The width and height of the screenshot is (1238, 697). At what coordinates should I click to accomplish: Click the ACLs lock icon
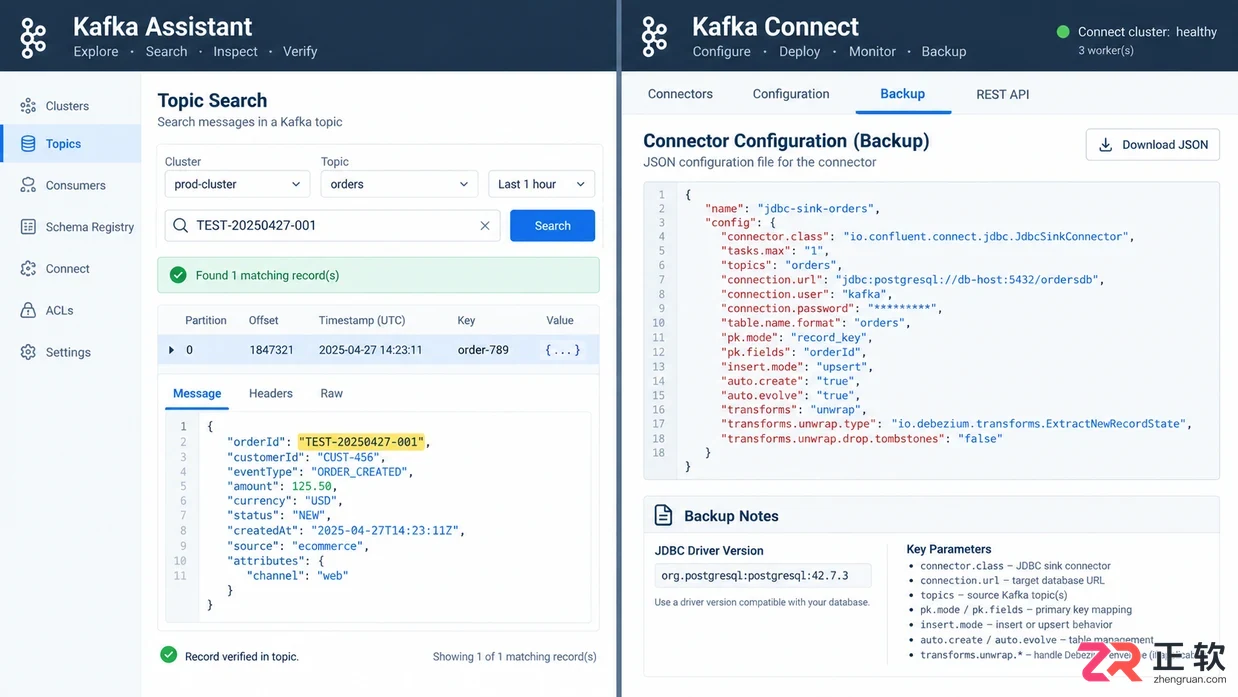(28, 310)
